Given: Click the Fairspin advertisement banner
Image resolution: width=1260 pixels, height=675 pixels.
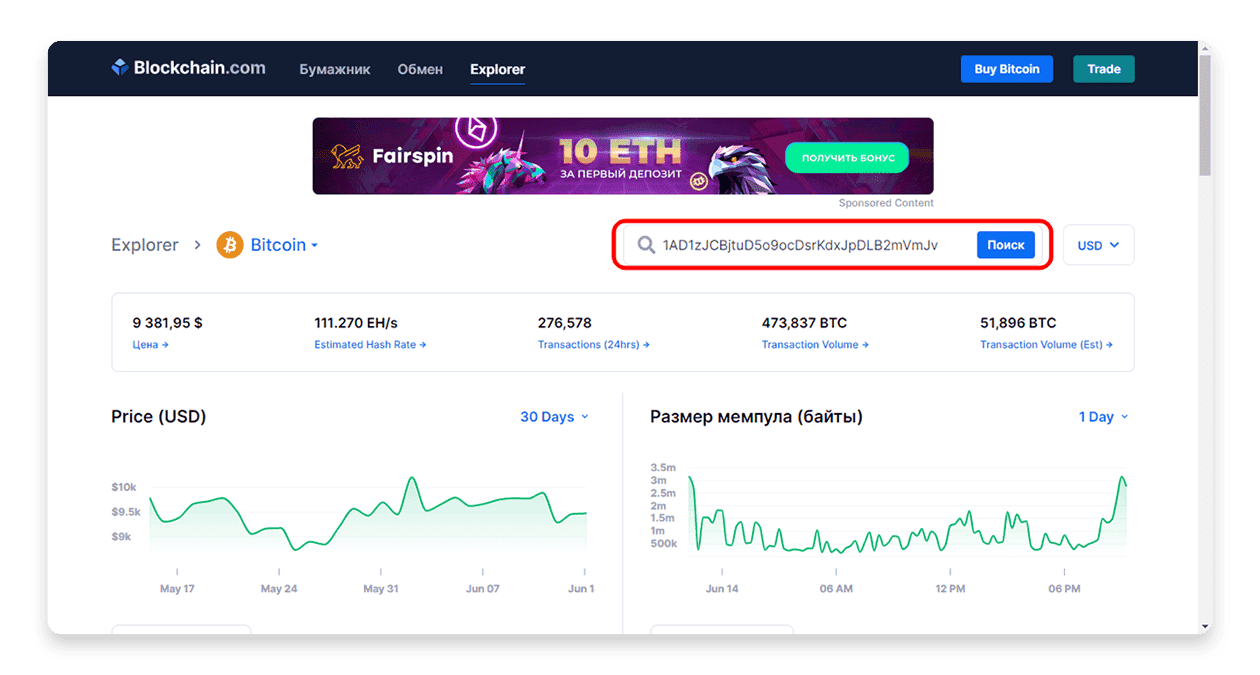Looking at the screenshot, I should pyautogui.click(x=623, y=156).
